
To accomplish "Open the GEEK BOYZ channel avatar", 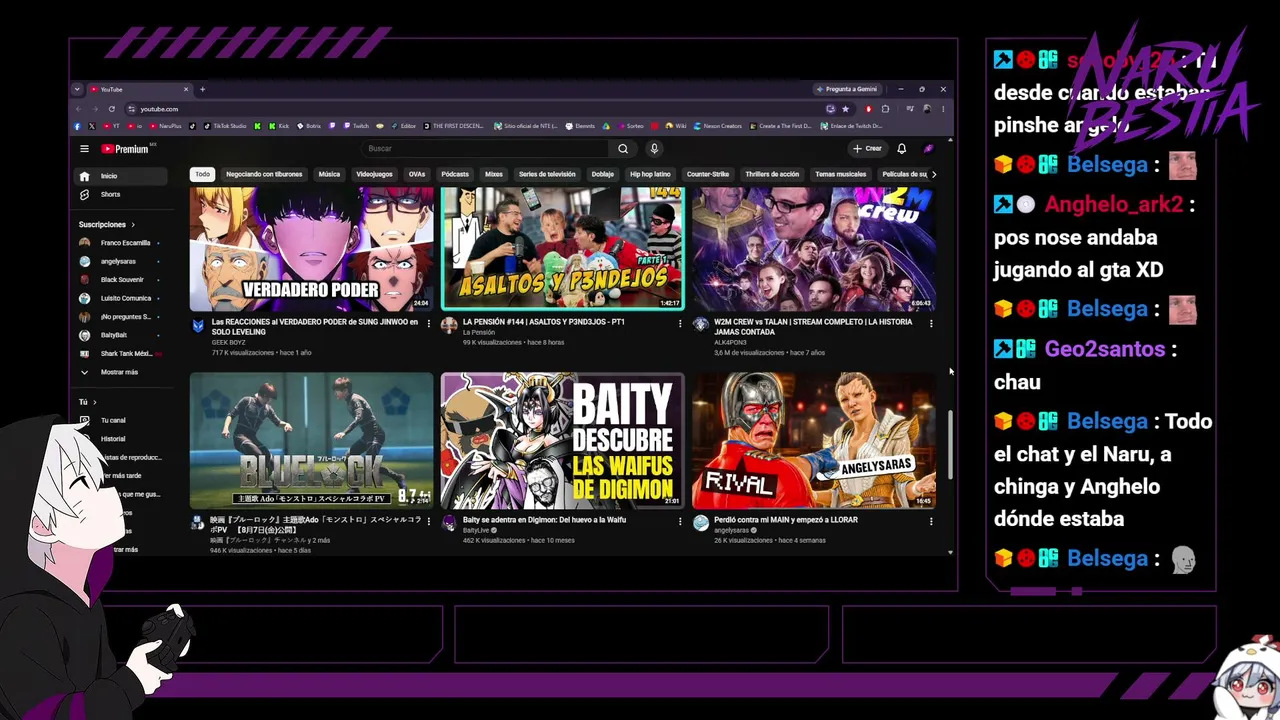I will click(x=198, y=326).
